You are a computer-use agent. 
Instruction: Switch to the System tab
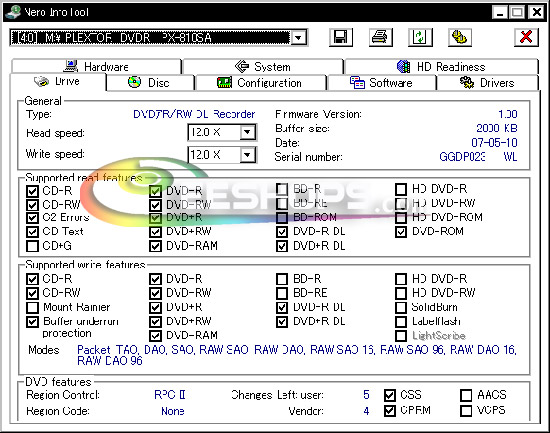click(263, 66)
